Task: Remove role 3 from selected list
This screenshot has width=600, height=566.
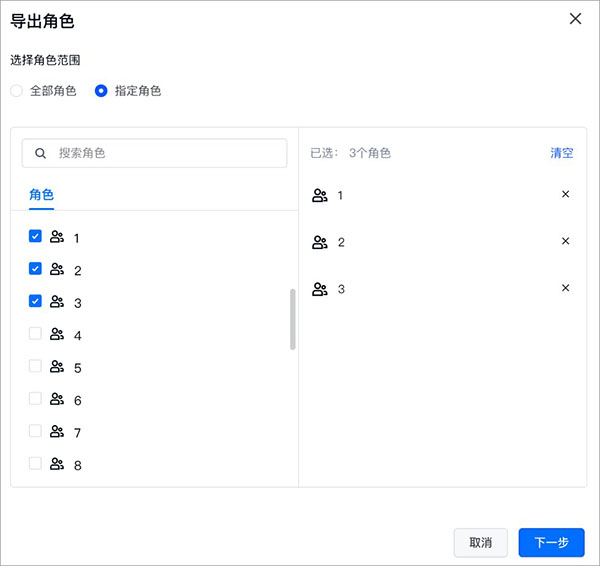Action: coord(565,288)
